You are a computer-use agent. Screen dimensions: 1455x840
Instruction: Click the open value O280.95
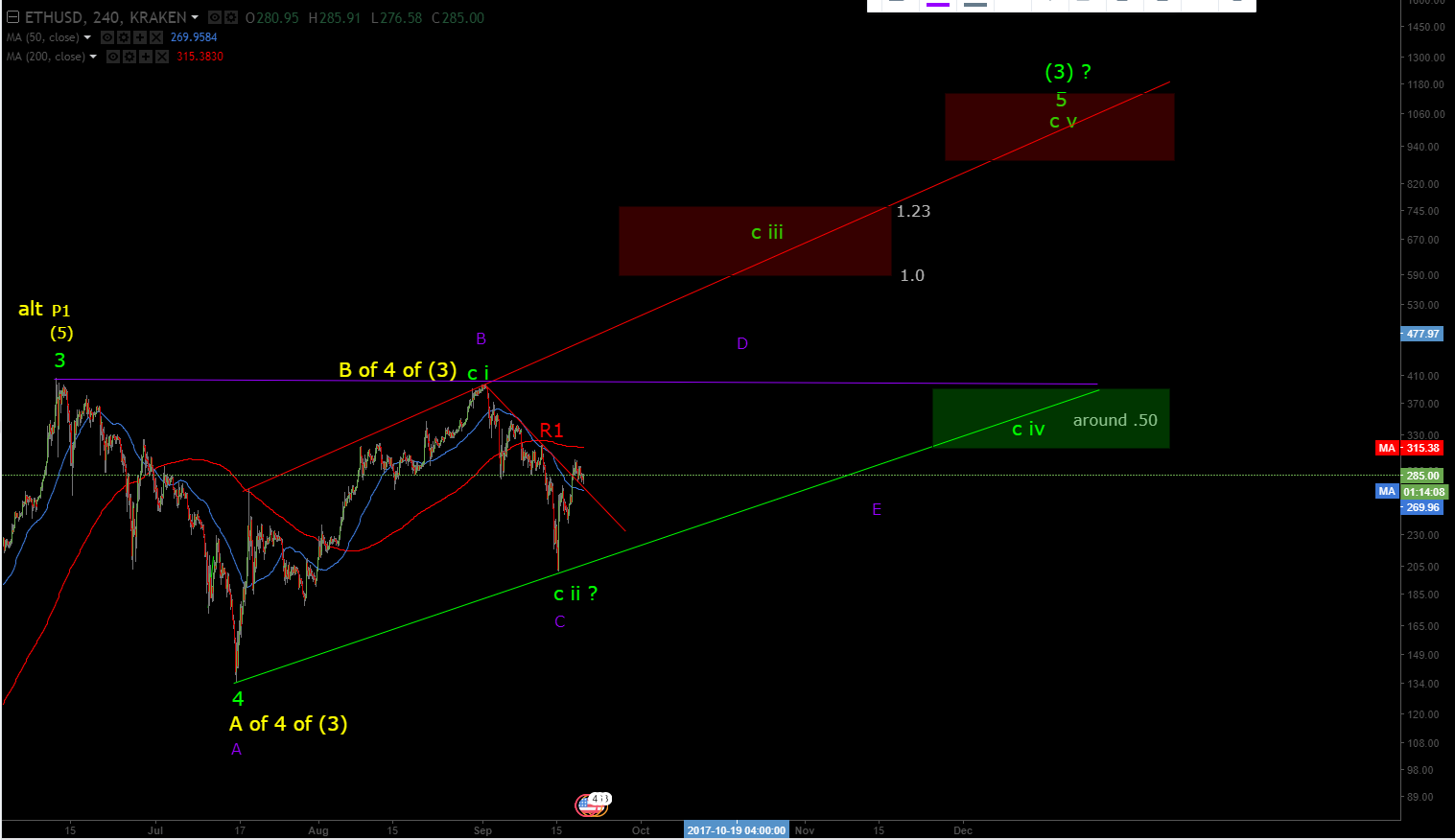pyautogui.click(x=271, y=17)
